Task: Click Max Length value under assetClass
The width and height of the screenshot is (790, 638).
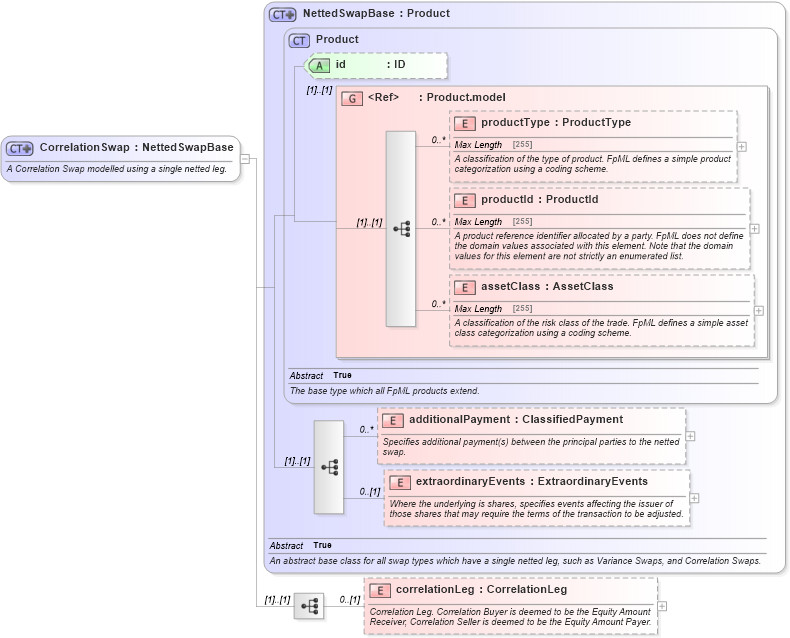Action: coord(522,309)
